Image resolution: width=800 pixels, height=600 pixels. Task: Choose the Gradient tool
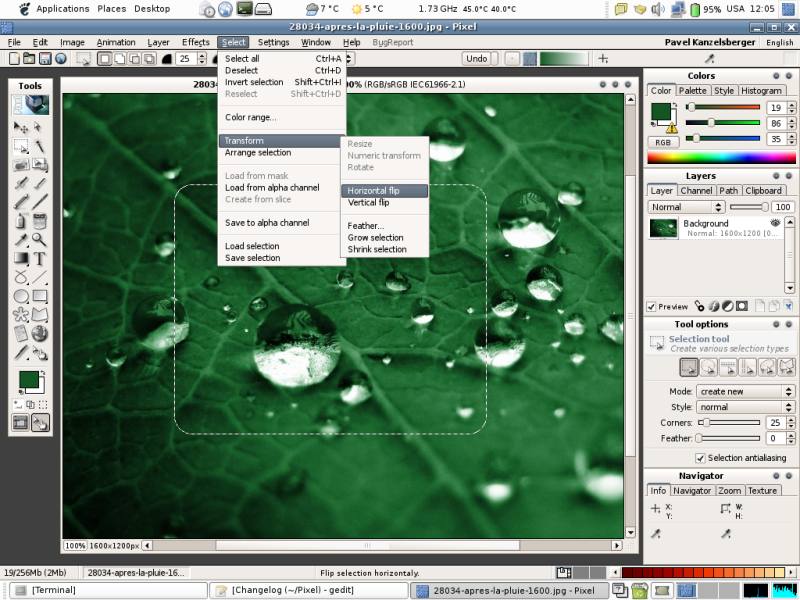point(20,258)
